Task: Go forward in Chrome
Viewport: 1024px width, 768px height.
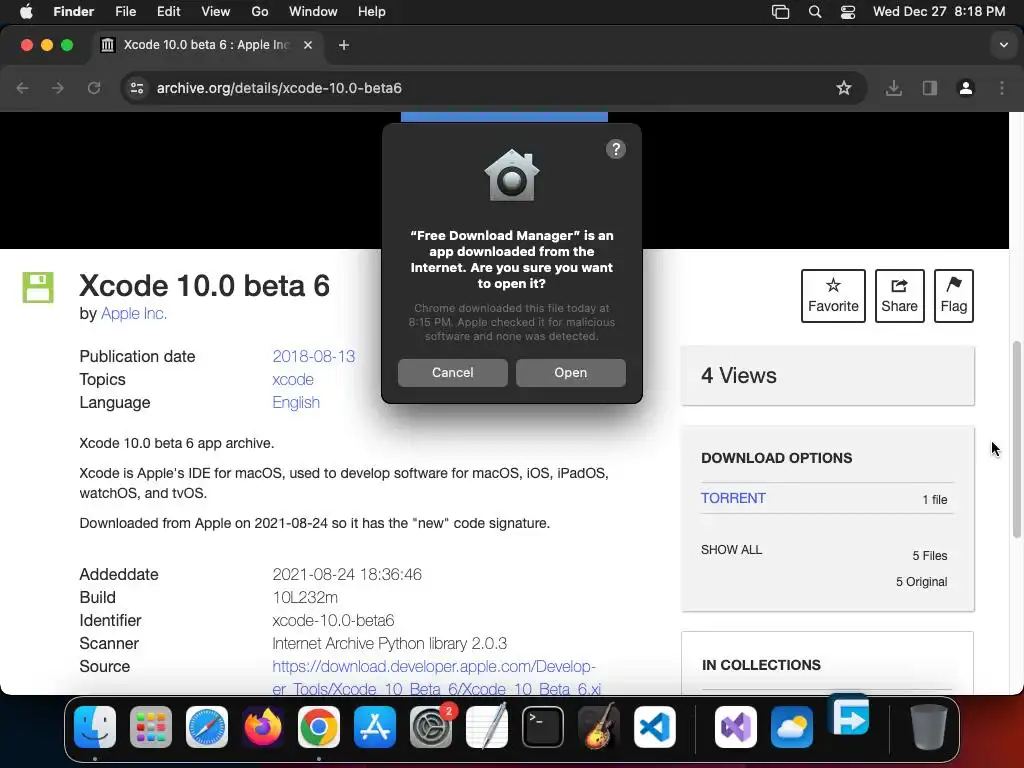Action: [58, 88]
